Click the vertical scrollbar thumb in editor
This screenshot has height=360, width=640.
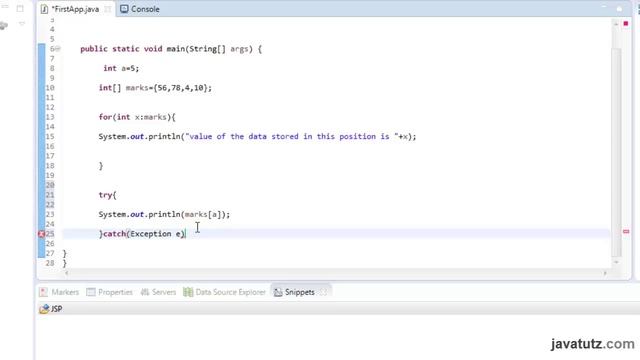(x=616, y=152)
